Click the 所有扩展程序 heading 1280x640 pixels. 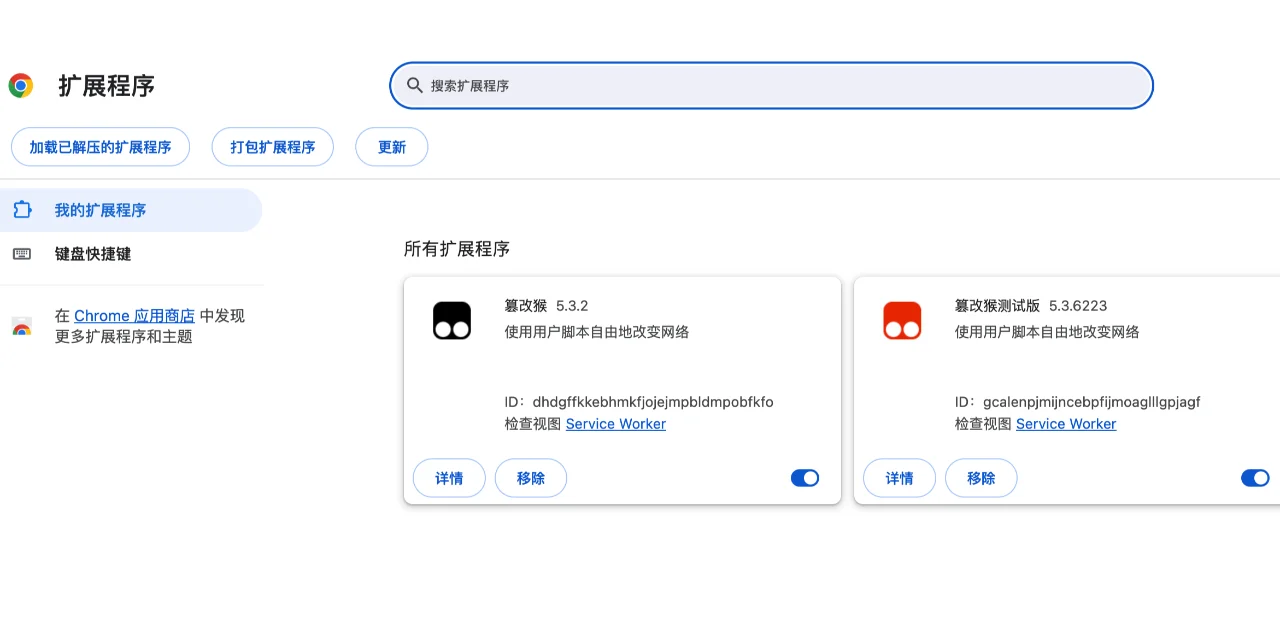coord(457,249)
